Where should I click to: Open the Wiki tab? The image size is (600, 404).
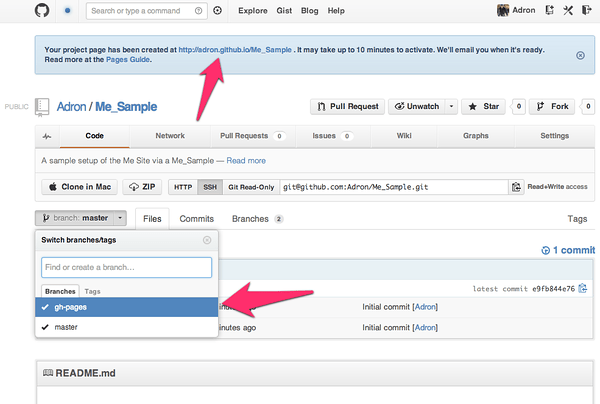point(404,136)
